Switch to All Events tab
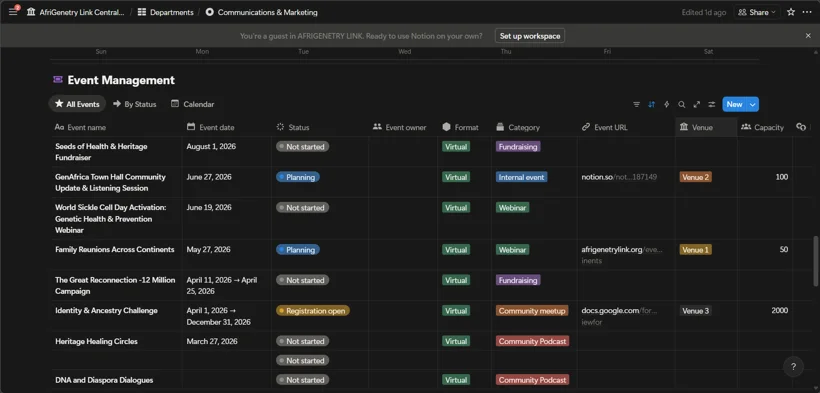Screen dimensions: 820x393 (x=77, y=104)
